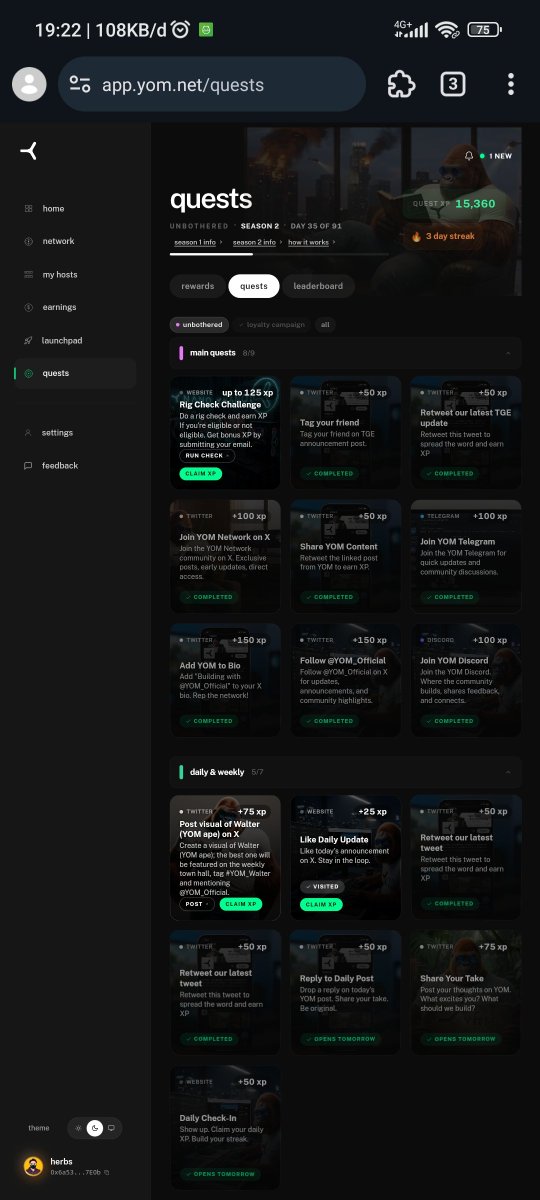
Task: Open the leaderboard tab
Action: coord(318,286)
